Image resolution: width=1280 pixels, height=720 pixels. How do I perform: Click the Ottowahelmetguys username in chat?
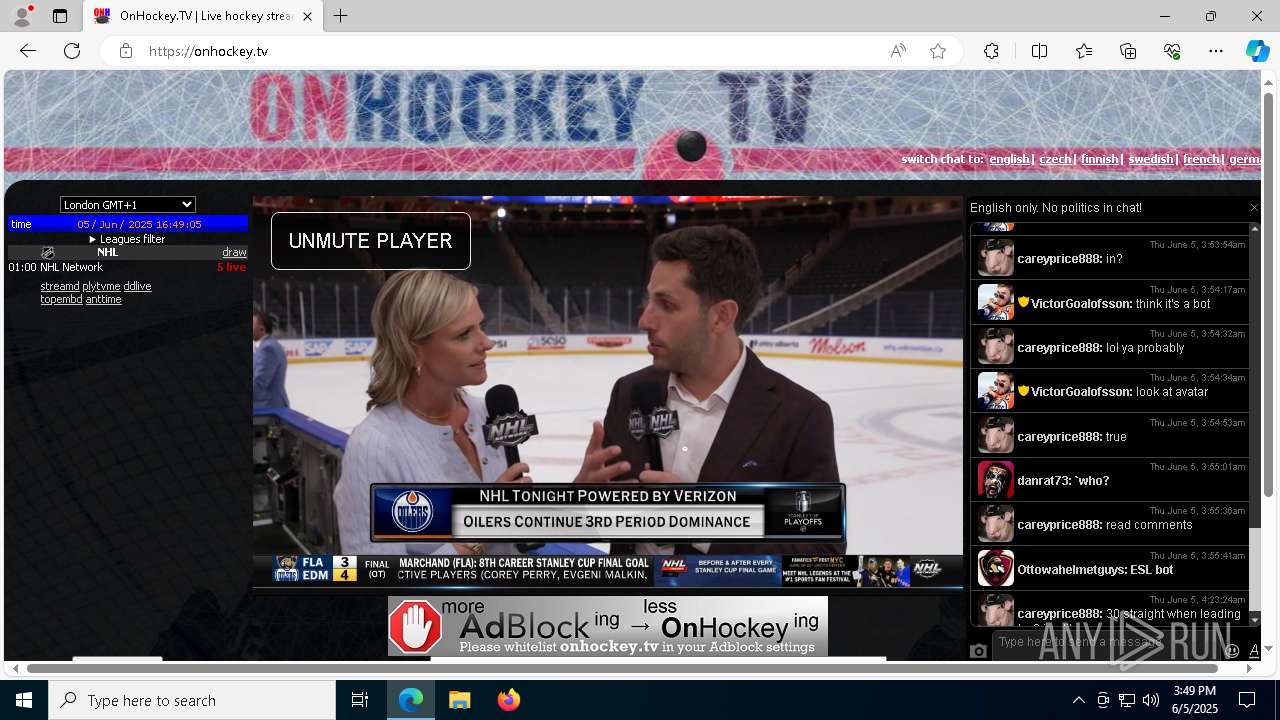tap(1070, 570)
